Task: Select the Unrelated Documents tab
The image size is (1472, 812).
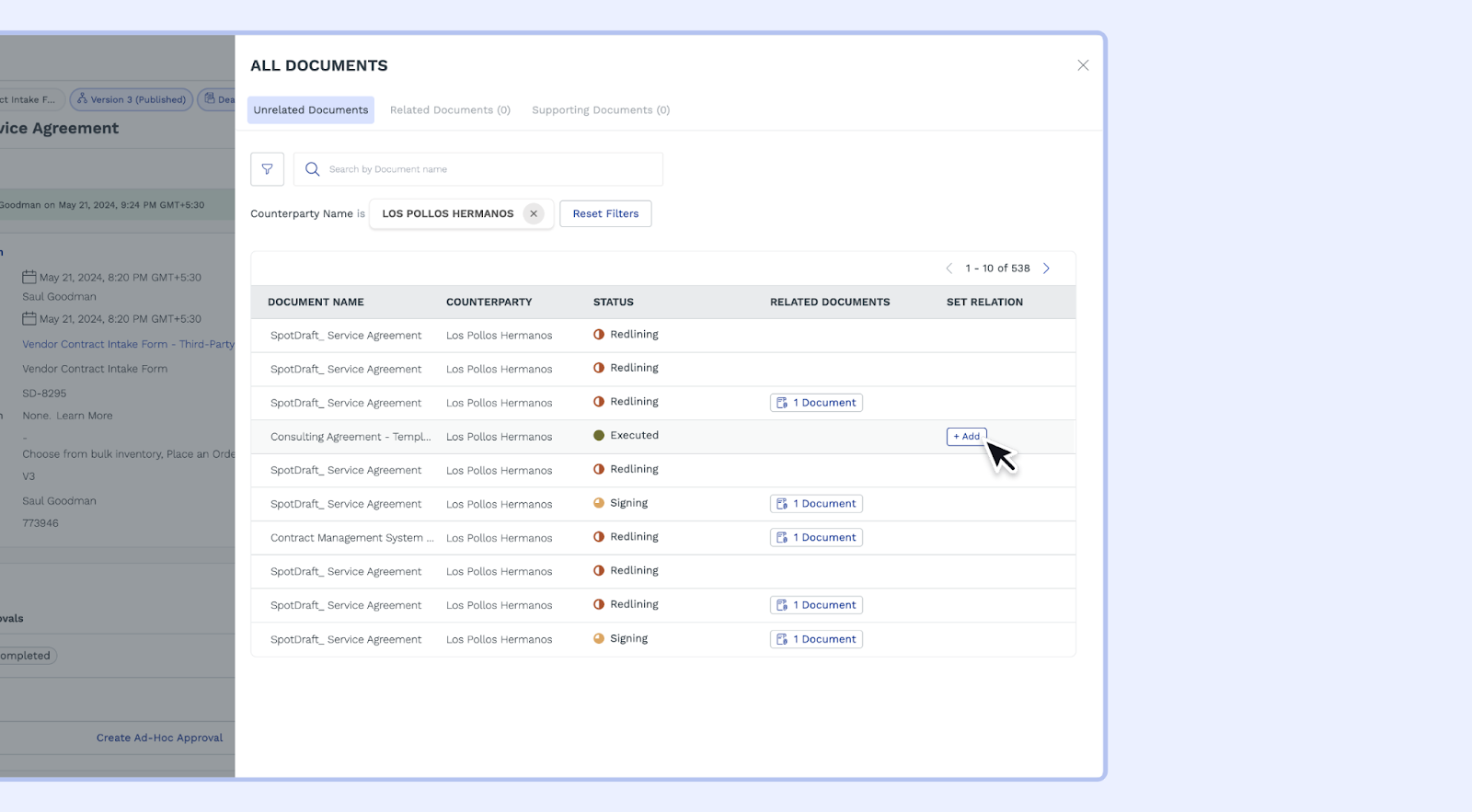Action: pyautogui.click(x=311, y=110)
